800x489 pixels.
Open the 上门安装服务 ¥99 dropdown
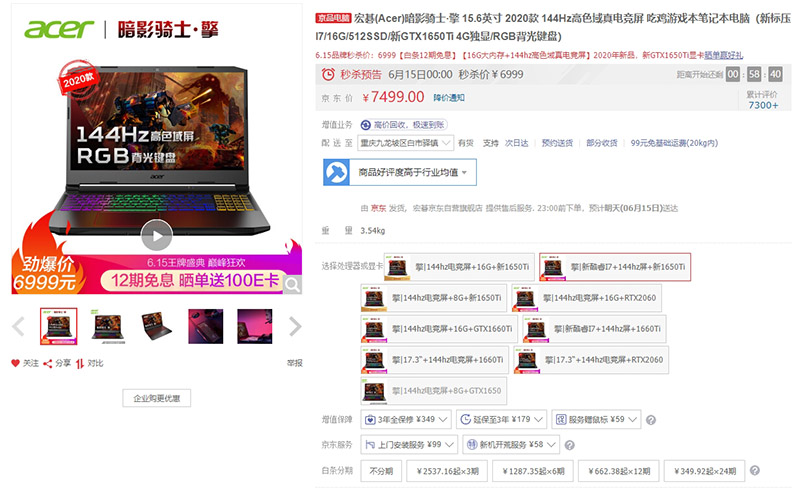[409, 445]
